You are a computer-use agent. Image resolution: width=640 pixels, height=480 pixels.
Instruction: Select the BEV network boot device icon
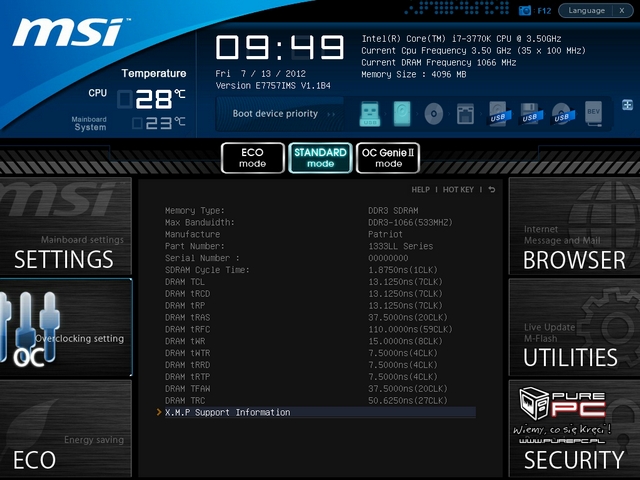click(593, 113)
